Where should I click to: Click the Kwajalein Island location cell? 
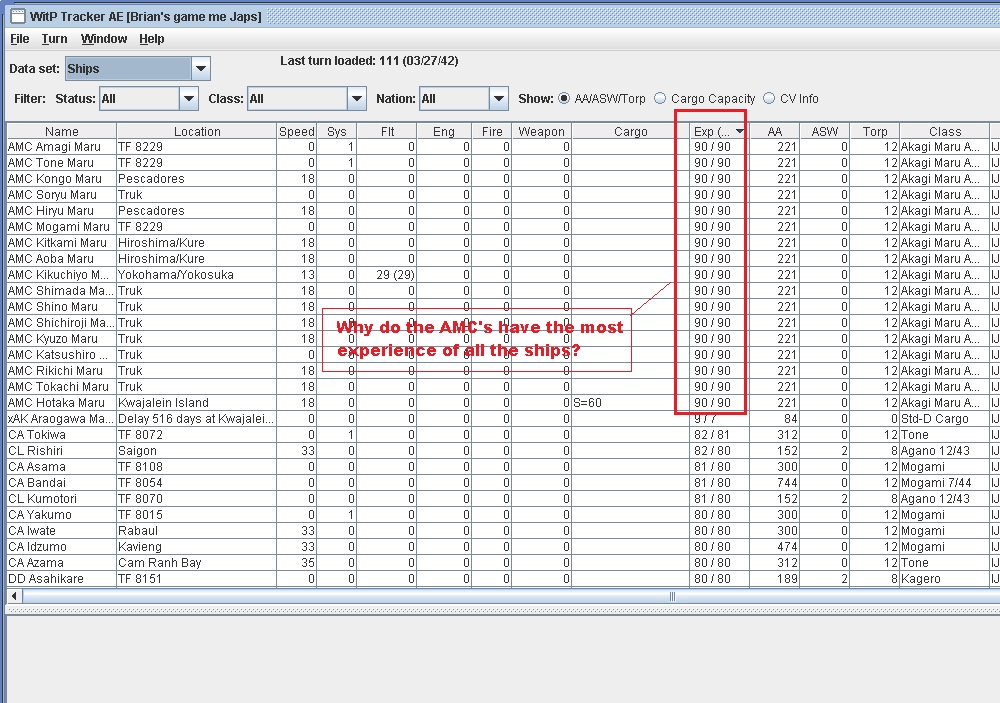pyautogui.click(x=197, y=403)
